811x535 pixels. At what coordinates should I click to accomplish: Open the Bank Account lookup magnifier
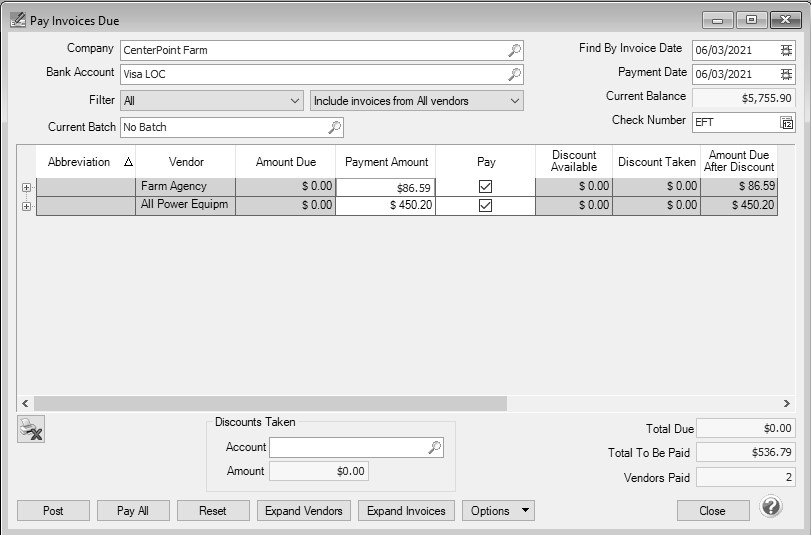tap(514, 75)
